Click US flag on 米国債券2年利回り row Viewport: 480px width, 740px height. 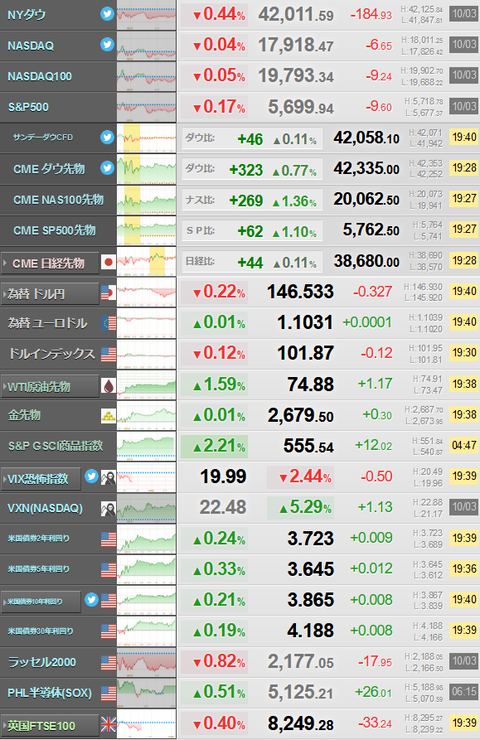click(x=109, y=539)
